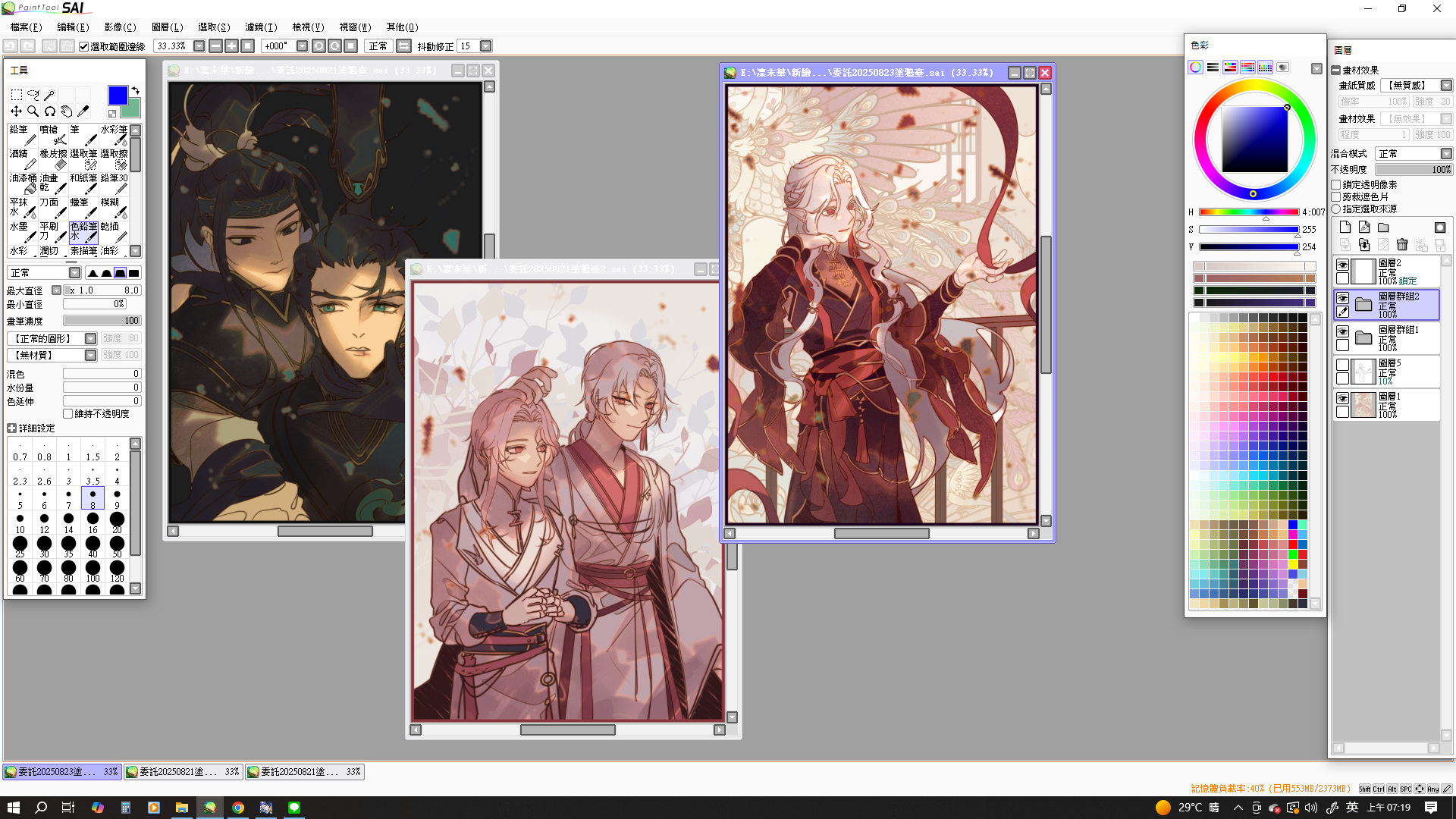Select brush size 8 preset
Screen dimensions: 1456x819
pyautogui.click(x=93, y=498)
